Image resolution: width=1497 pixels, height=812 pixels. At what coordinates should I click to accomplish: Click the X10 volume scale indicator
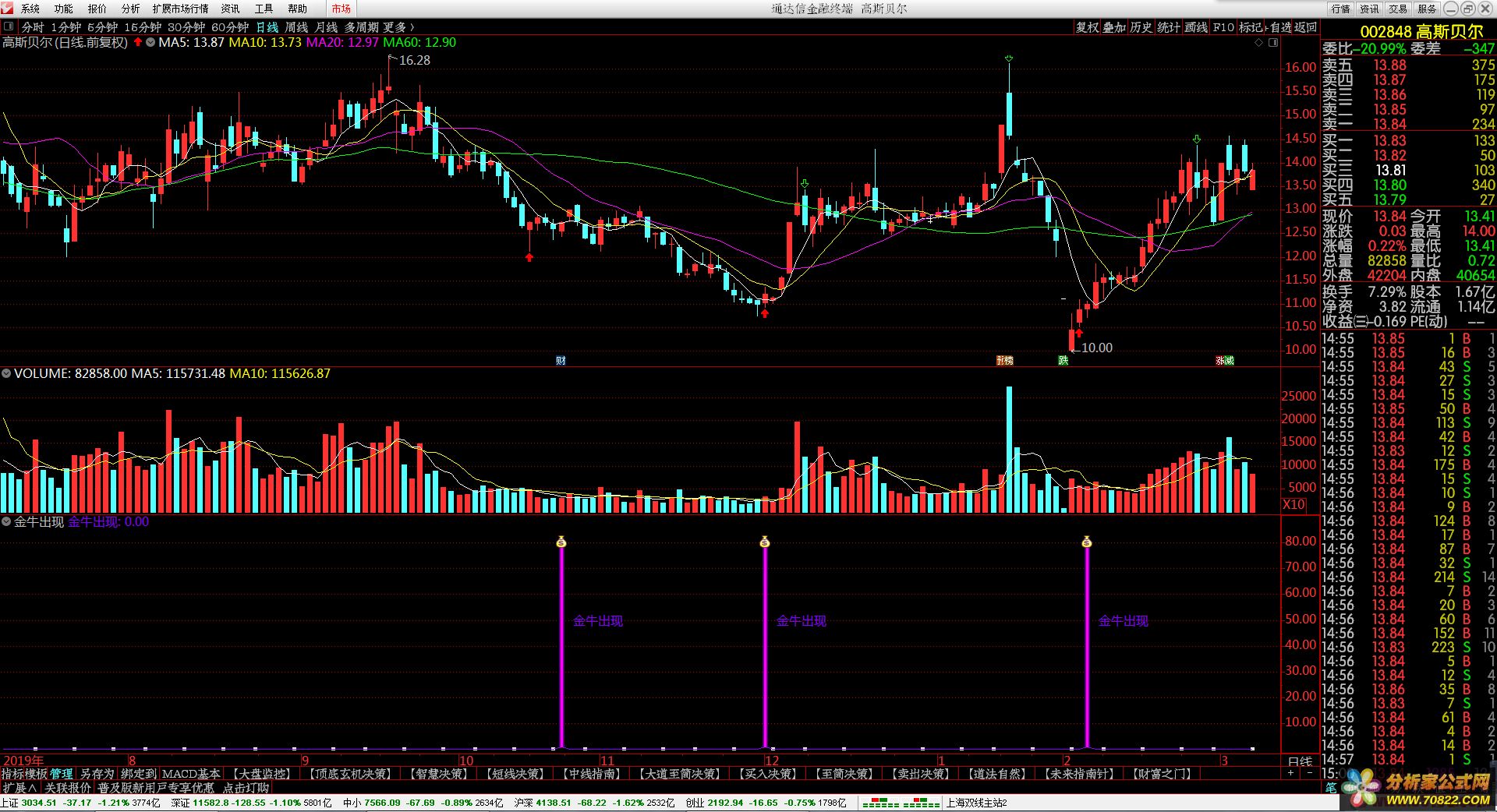[x=1294, y=504]
